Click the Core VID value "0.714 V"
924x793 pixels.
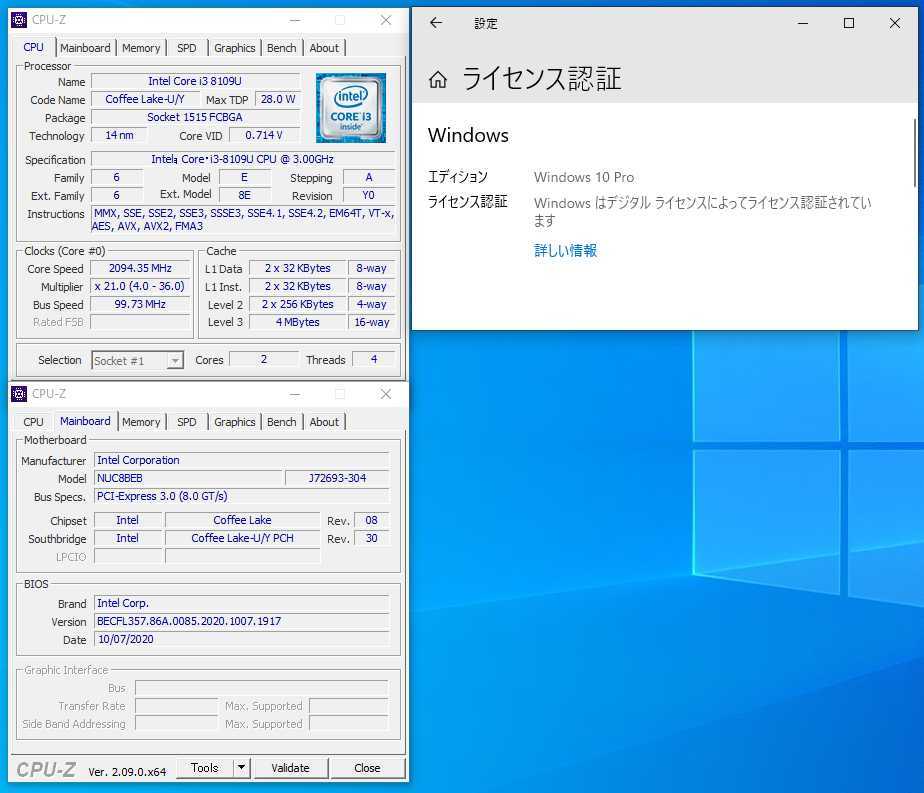(264, 135)
